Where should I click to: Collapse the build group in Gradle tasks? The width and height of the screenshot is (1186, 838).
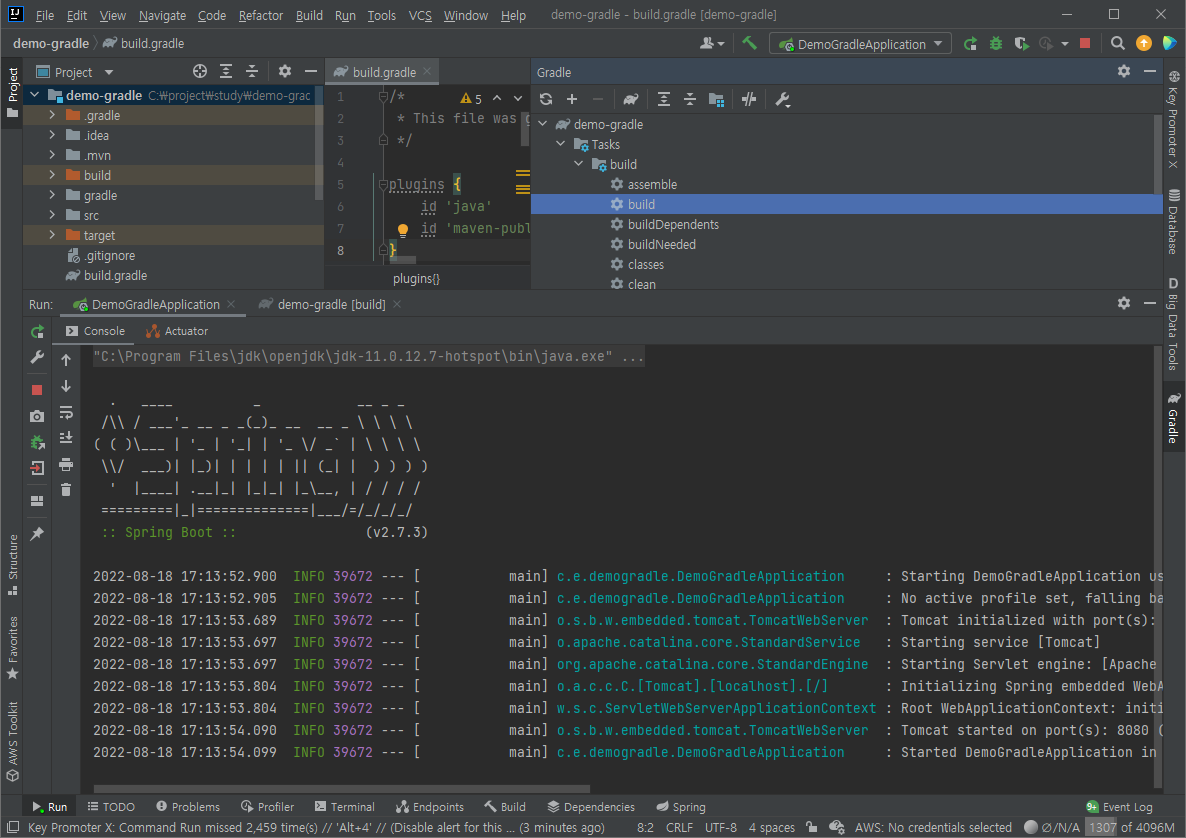(x=579, y=164)
